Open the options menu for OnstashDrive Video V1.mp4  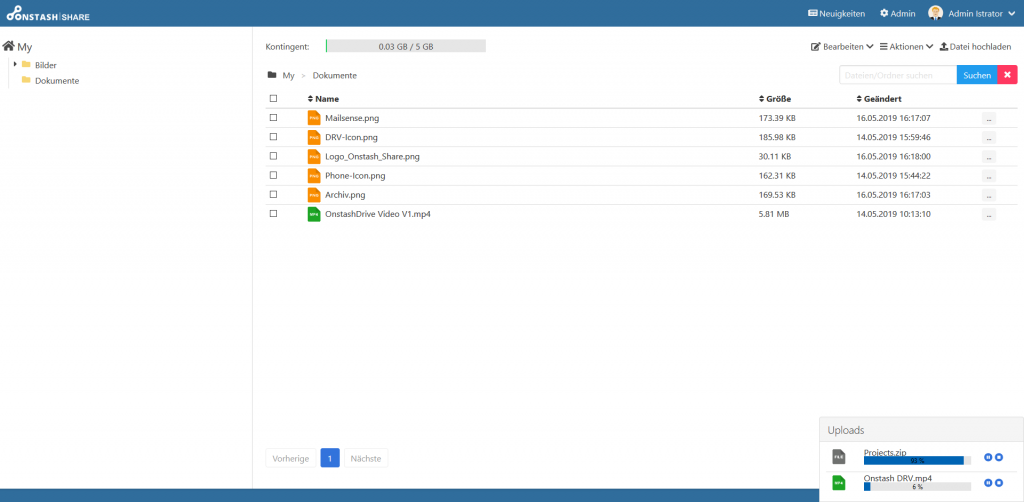tap(989, 214)
